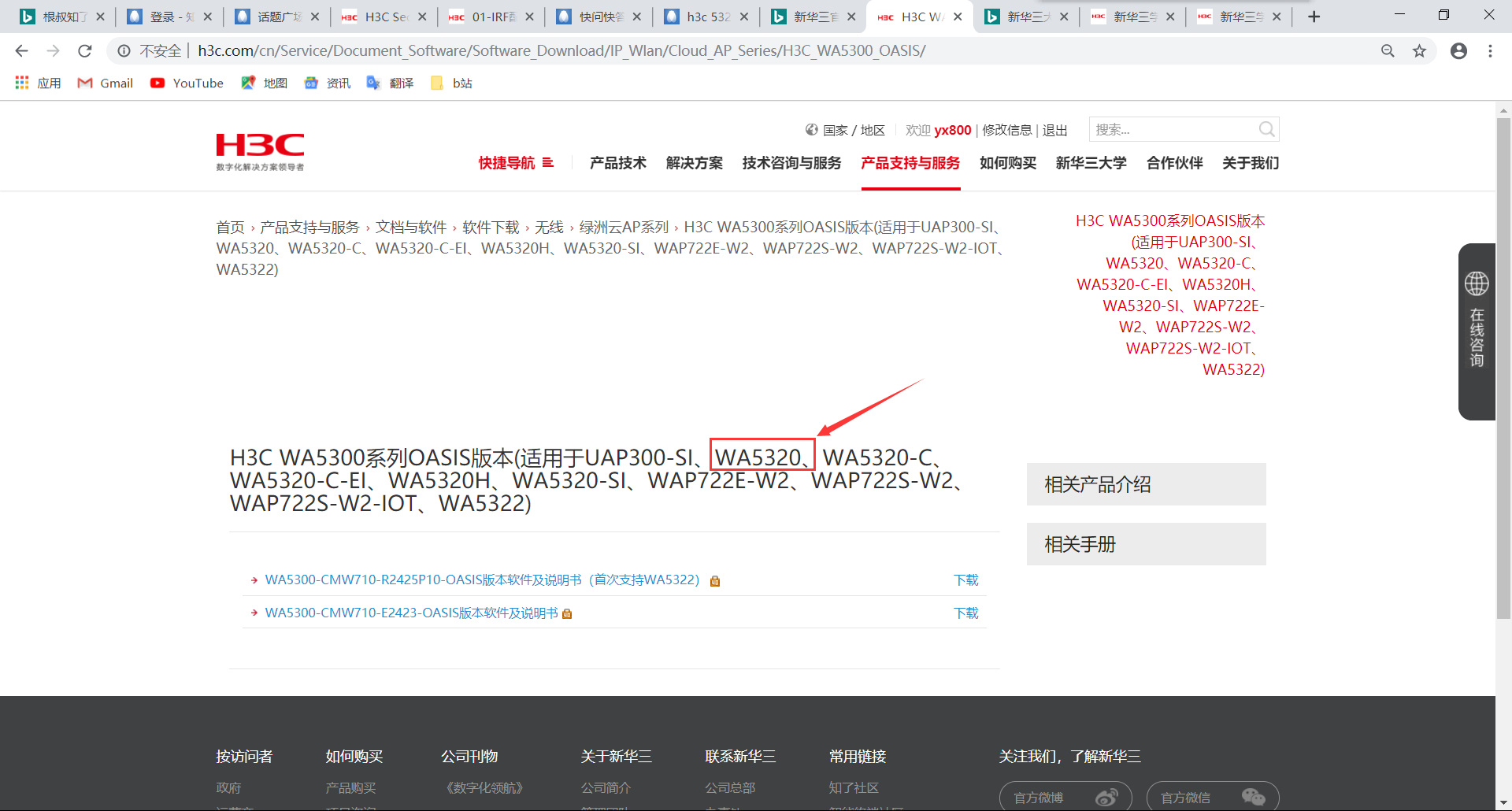The height and width of the screenshot is (811, 1512).
Task: Open the browser profile account icon
Action: (x=1458, y=51)
